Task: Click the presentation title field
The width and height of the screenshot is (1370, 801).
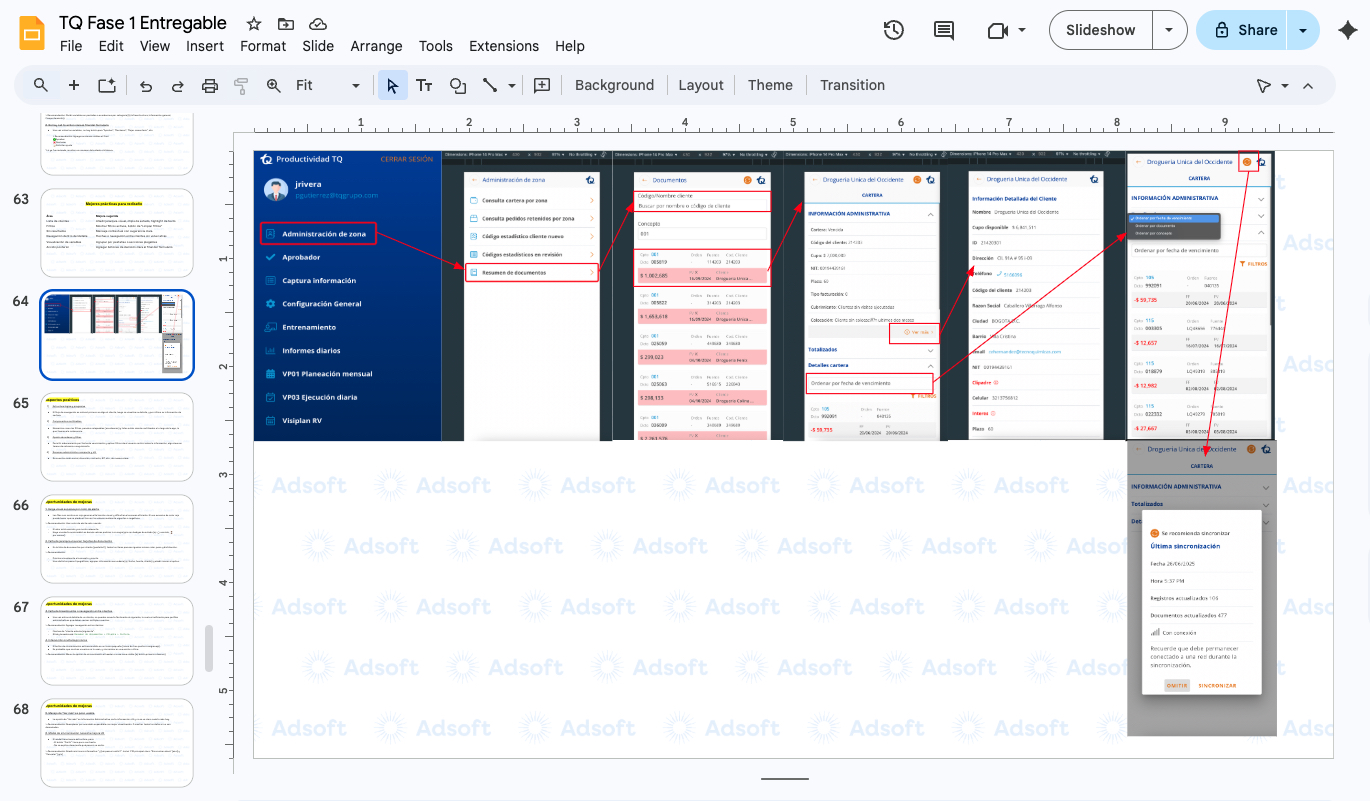Action: 143,23
